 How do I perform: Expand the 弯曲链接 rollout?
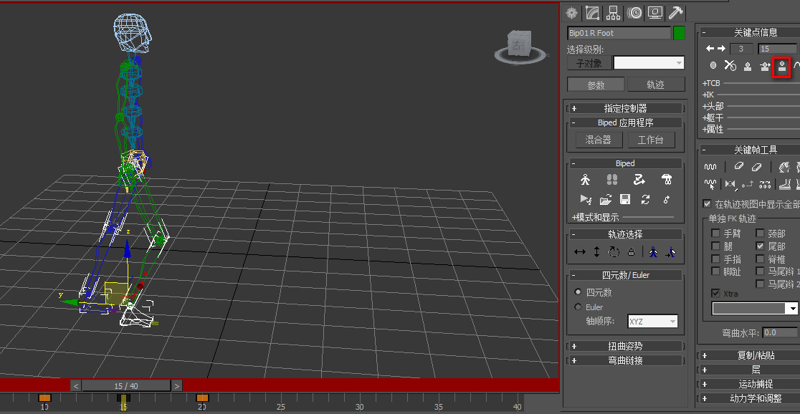pyautogui.click(x=625, y=361)
